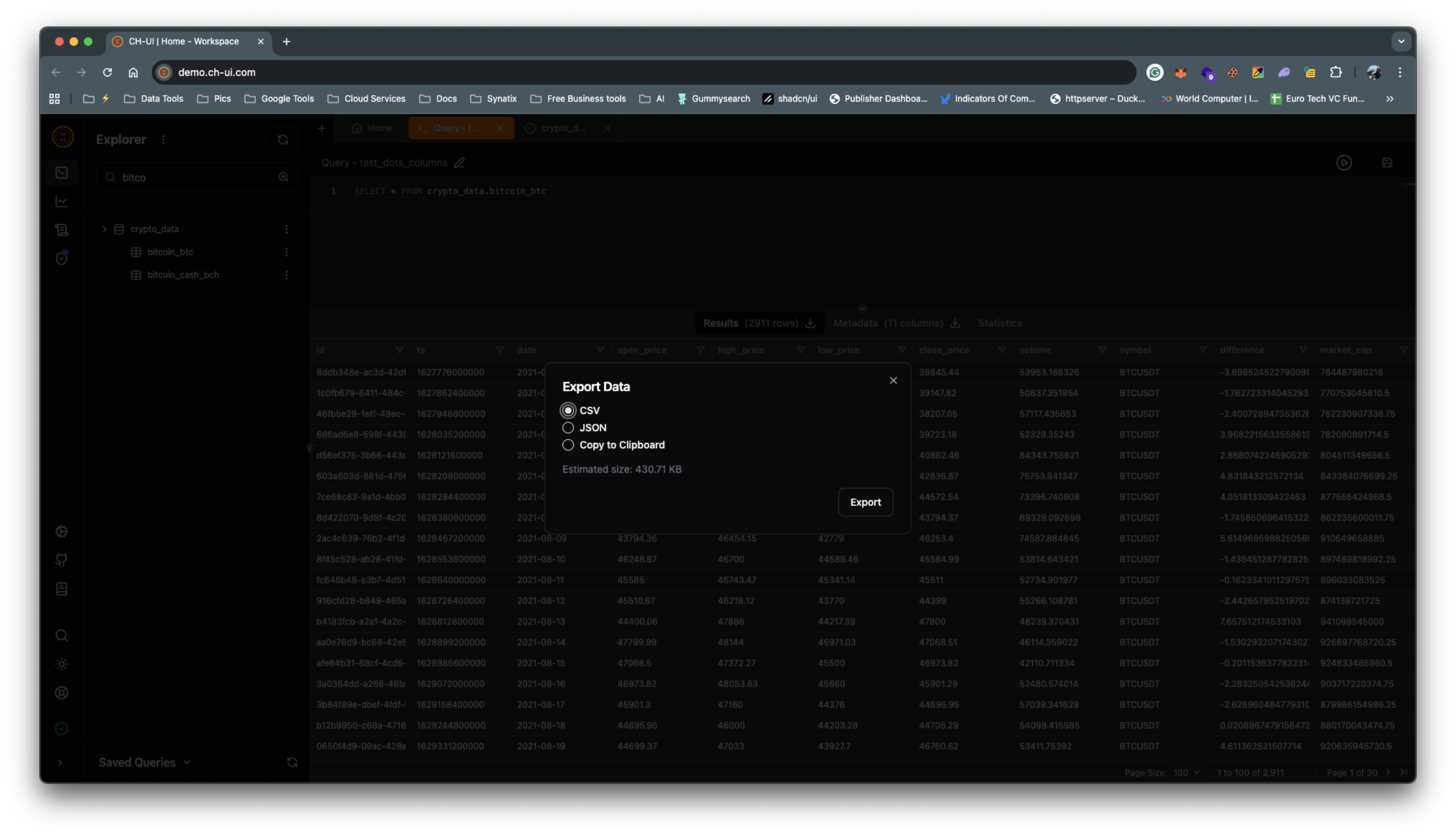The width and height of the screenshot is (1456, 836).
Task: Open bitcoin_btc table options menu
Action: point(287,252)
